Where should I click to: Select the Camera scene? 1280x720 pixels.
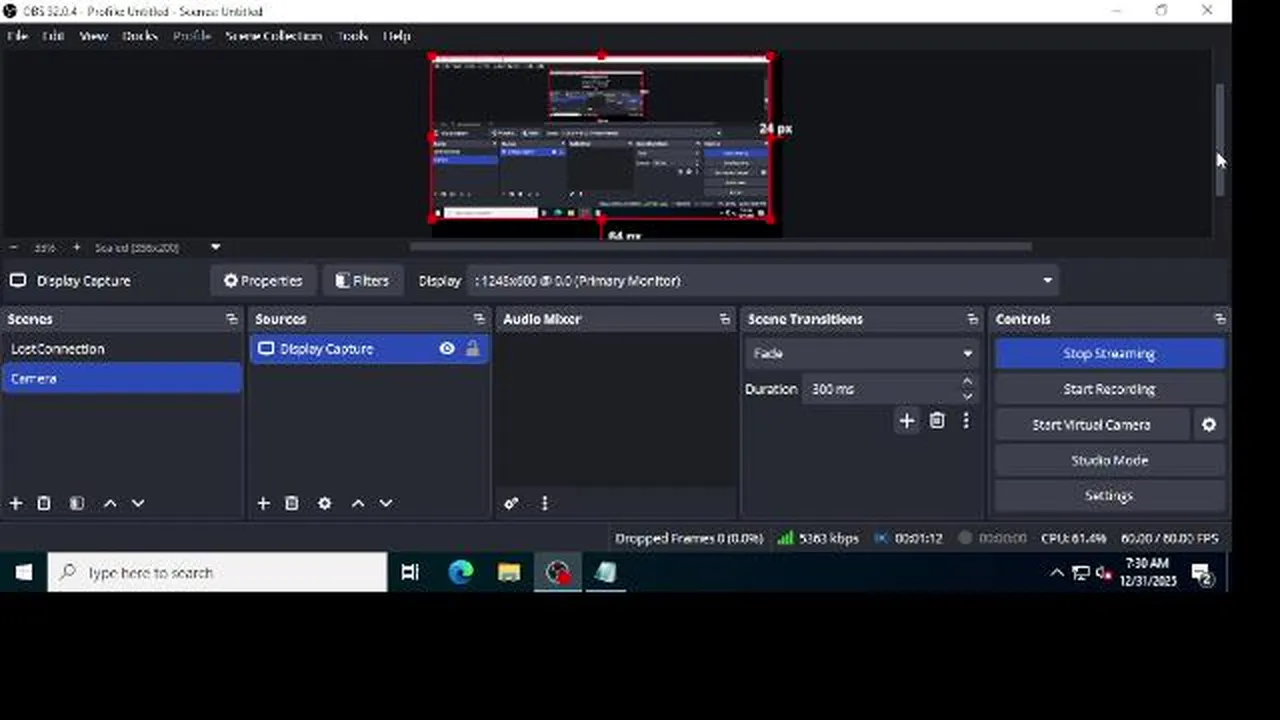pyautogui.click(x=121, y=379)
